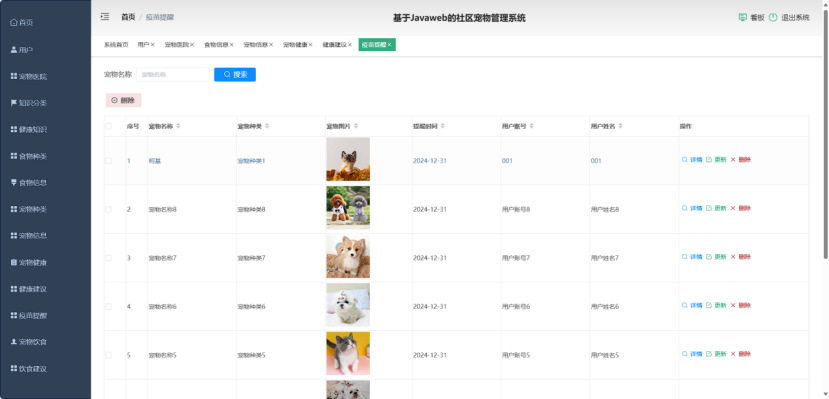Click the 用户账号8 cell in row 2
The height and width of the screenshot is (399, 829).
pos(515,209)
